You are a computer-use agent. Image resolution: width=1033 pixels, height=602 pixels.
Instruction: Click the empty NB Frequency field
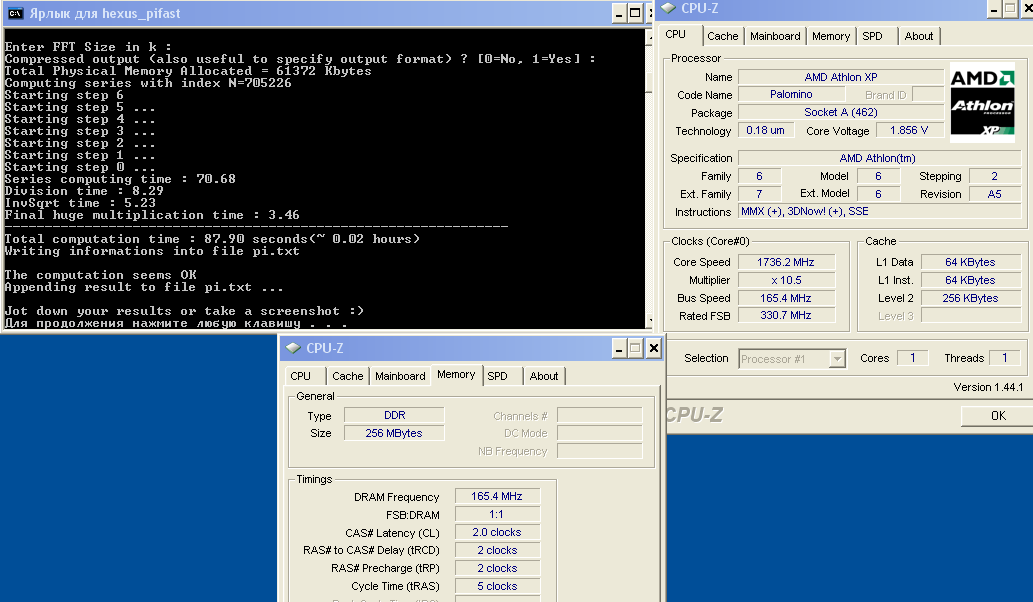(x=600, y=451)
